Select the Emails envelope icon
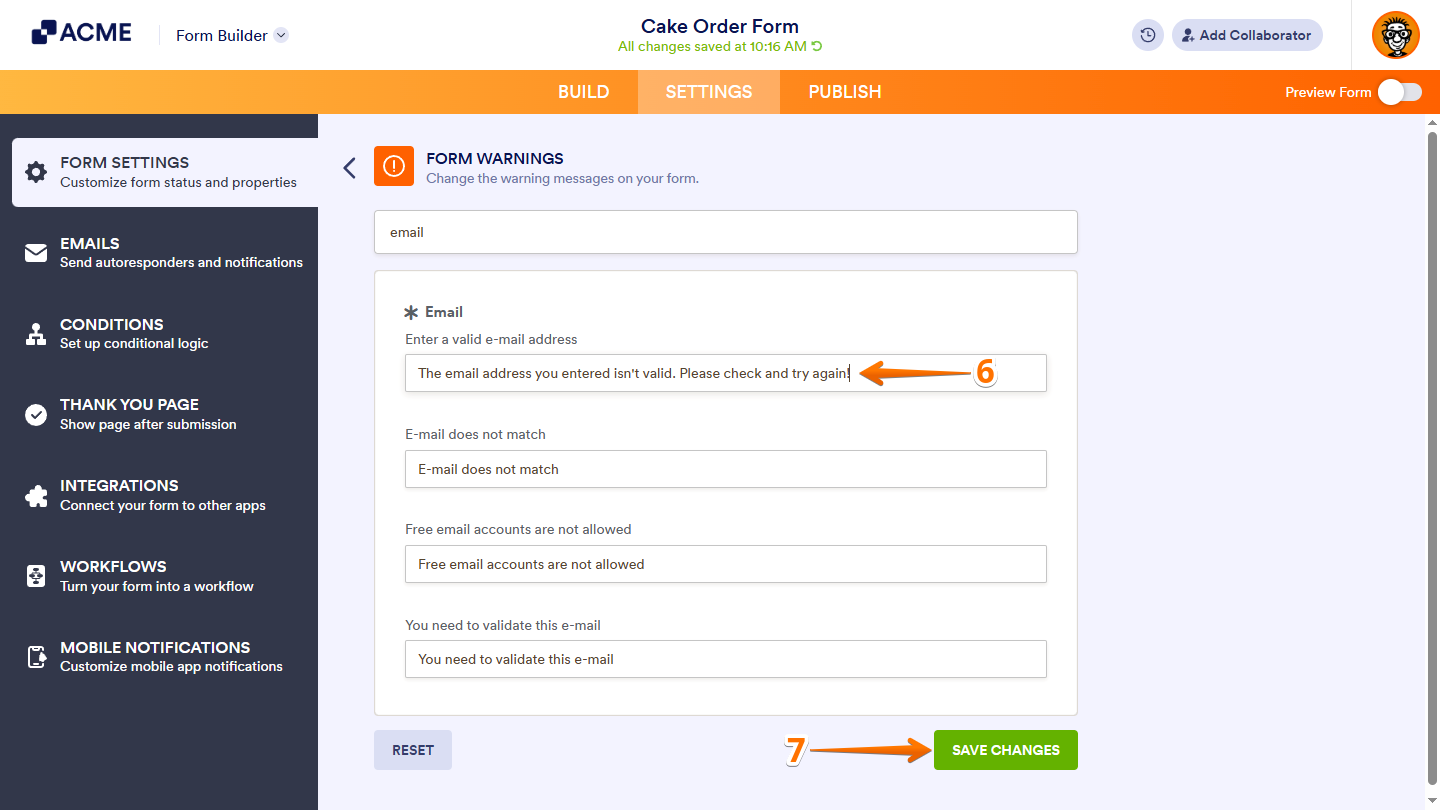The width and height of the screenshot is (1440, 810). point(37,252)
